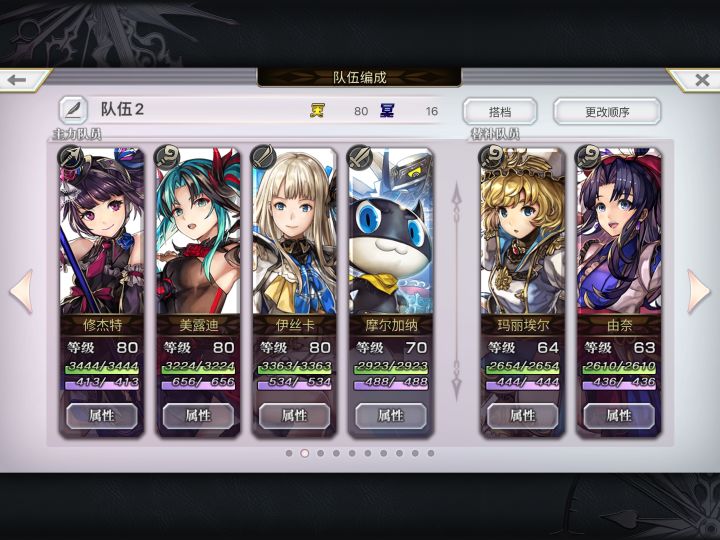Viewport: 720px width, 540px height.
Task: Open the 搭档 partner button
Action: click(x=500, y=111)
